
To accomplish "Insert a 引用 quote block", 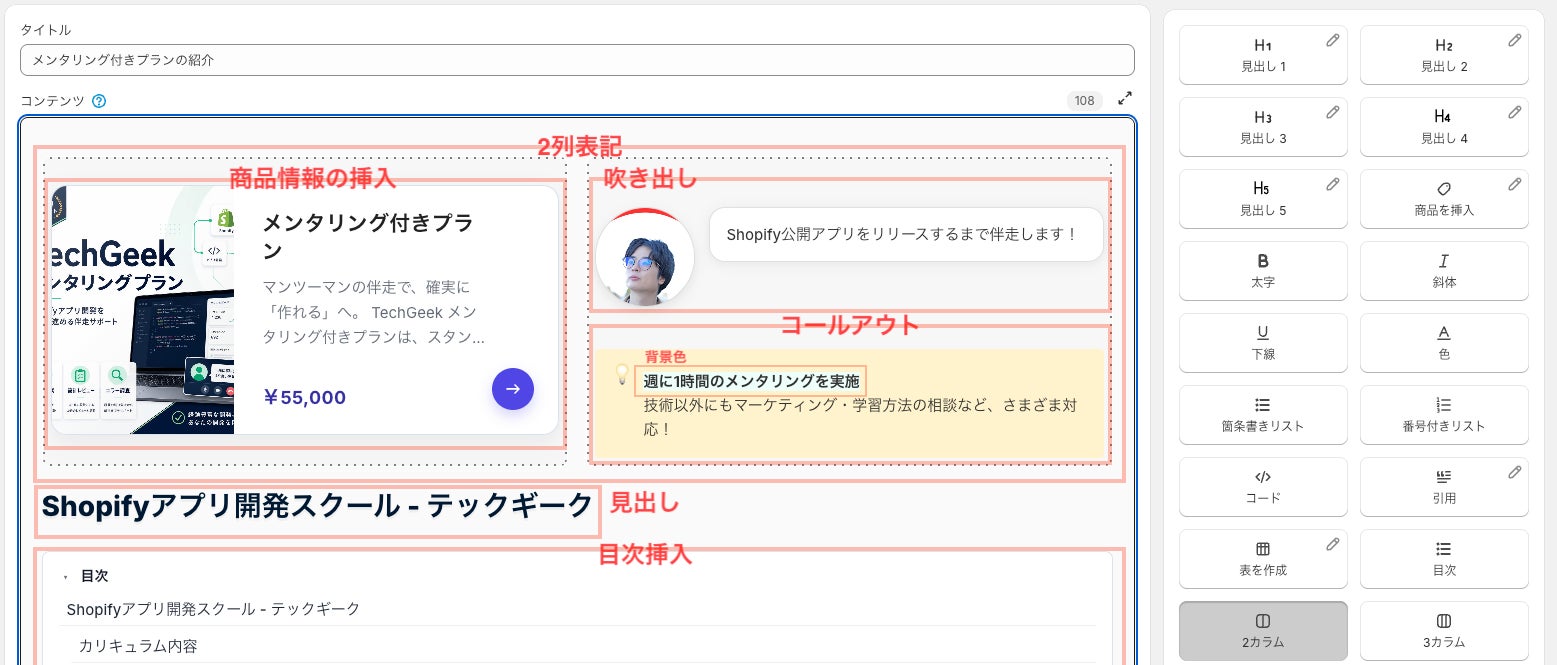I will coord(1444,487).
